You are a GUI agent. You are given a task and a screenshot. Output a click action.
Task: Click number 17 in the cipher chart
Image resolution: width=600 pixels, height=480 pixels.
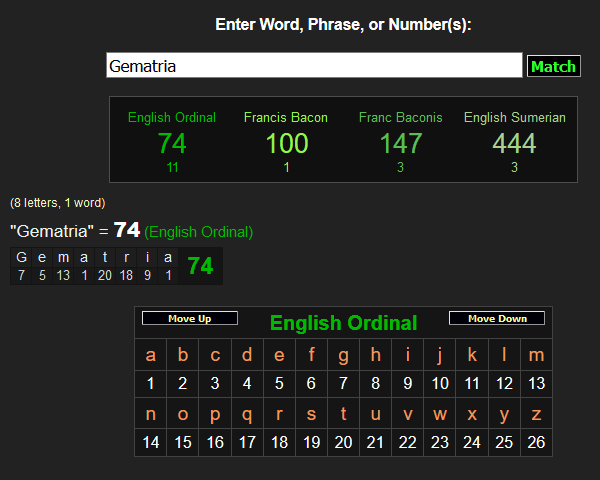click(x=247, y=442)
